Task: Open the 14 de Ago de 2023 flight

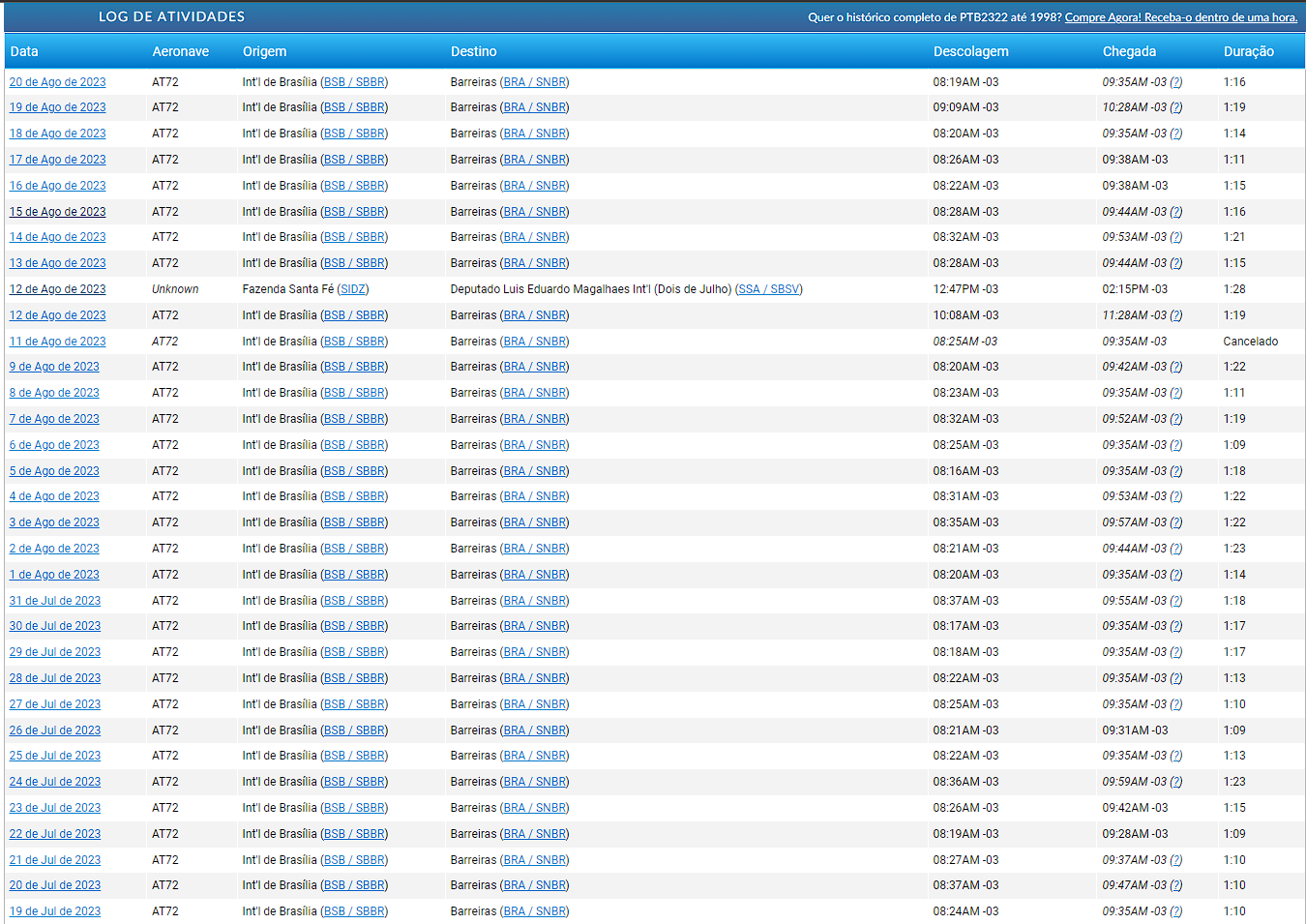Action: [x=58, y=237]
